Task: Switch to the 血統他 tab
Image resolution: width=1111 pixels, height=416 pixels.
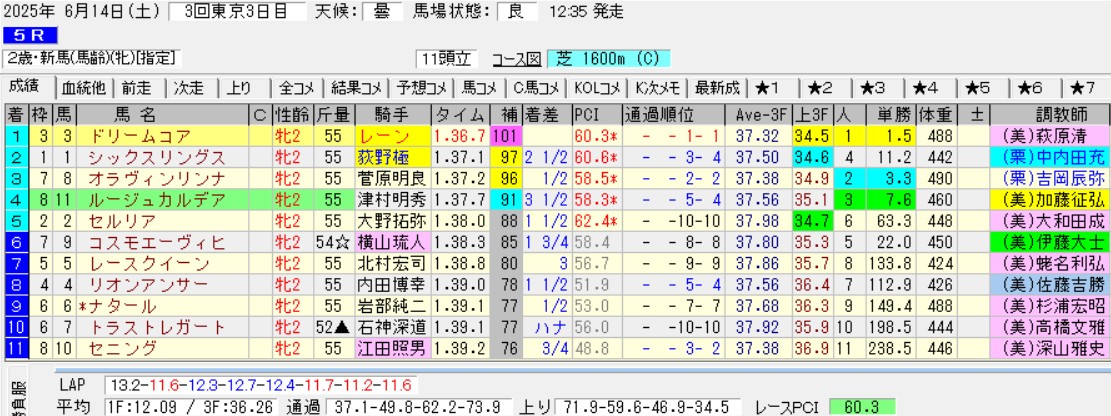Action: tap(84, 87)
